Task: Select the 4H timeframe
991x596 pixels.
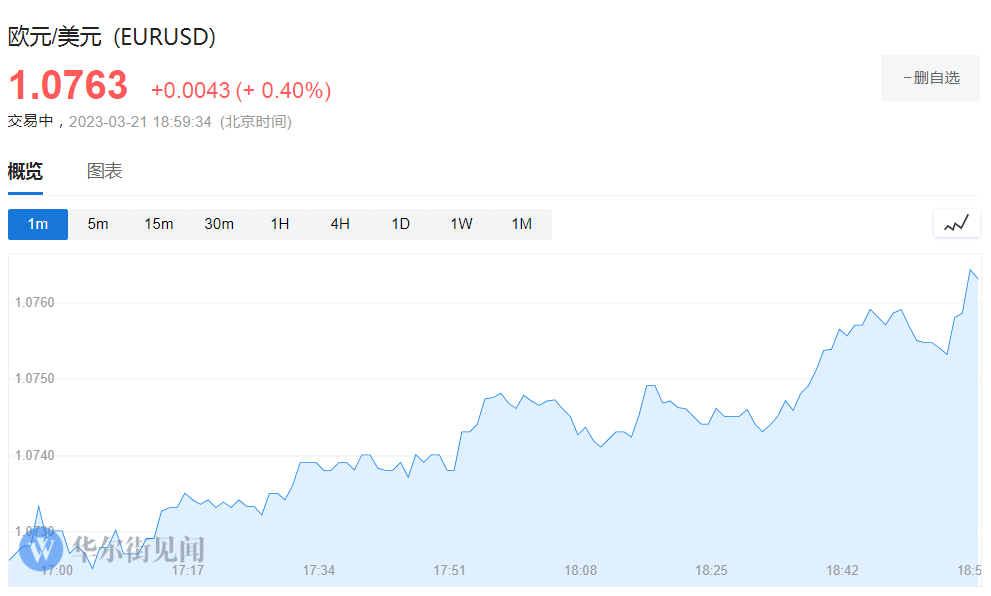Action: [x=340, y=224]
